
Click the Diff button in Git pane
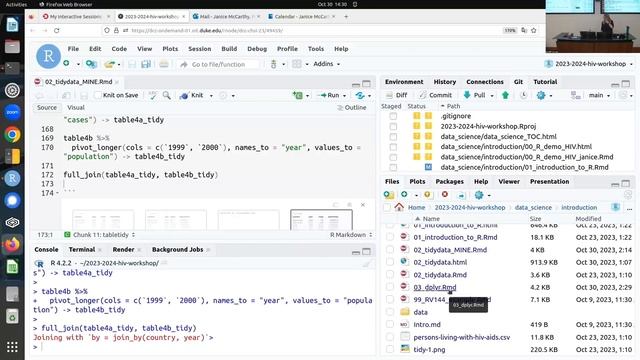(396, 95)
